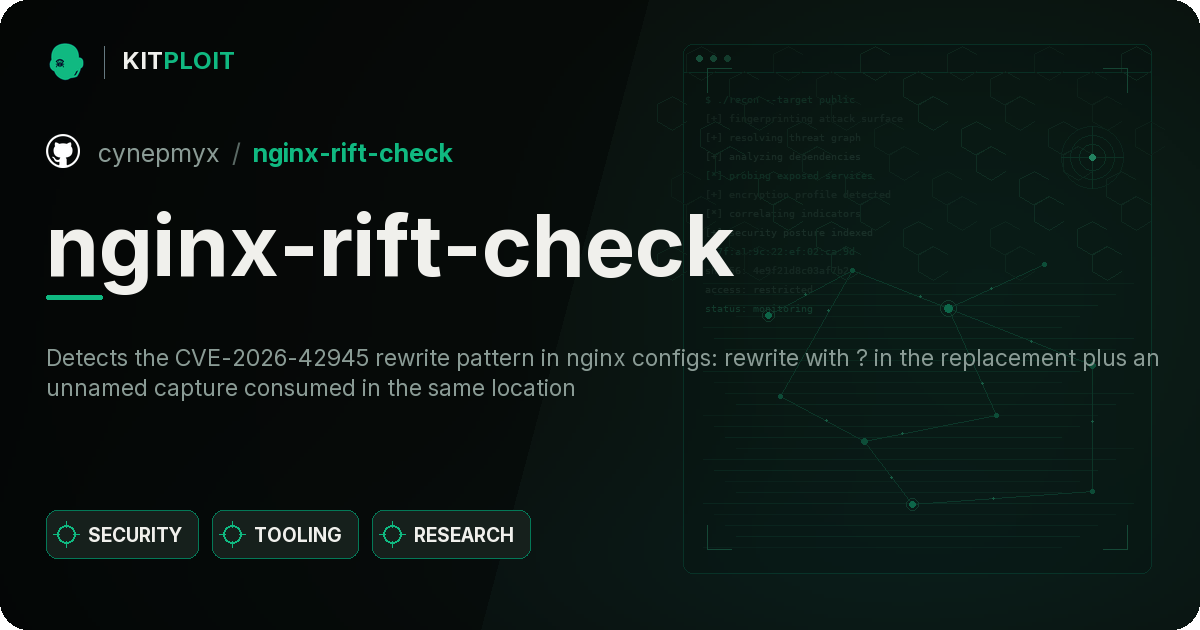This screenshot has width=1200, height=630.
Task: Click the radar target icon in terminal
Action: click(x=1092, y=157)
